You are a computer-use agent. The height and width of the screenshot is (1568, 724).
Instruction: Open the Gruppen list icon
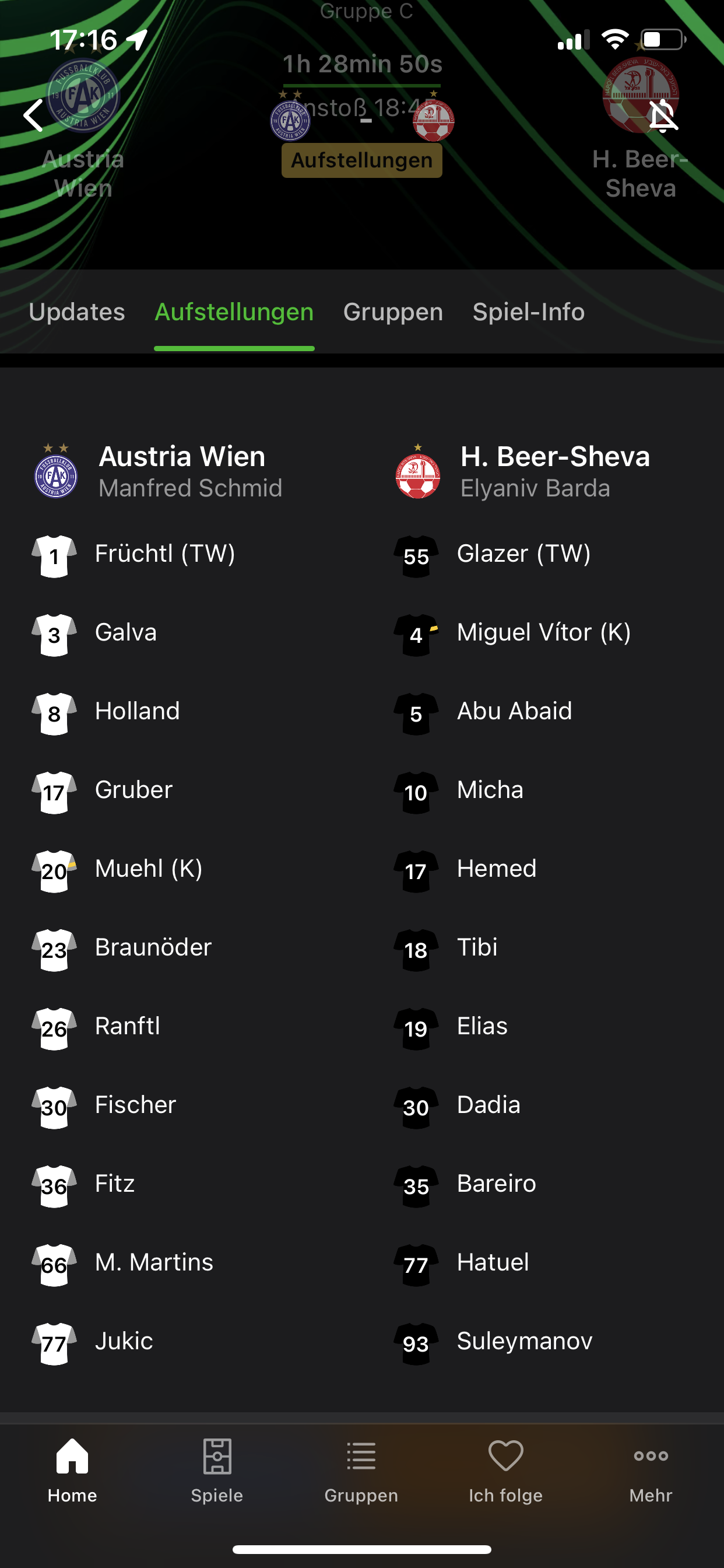click(x=361, y=1457)
